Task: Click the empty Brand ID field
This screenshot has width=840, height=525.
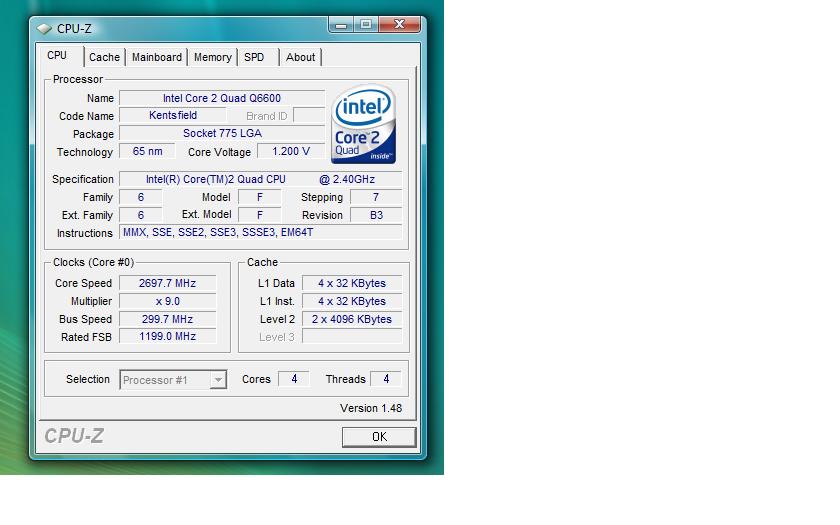Action: click(309, 115)
